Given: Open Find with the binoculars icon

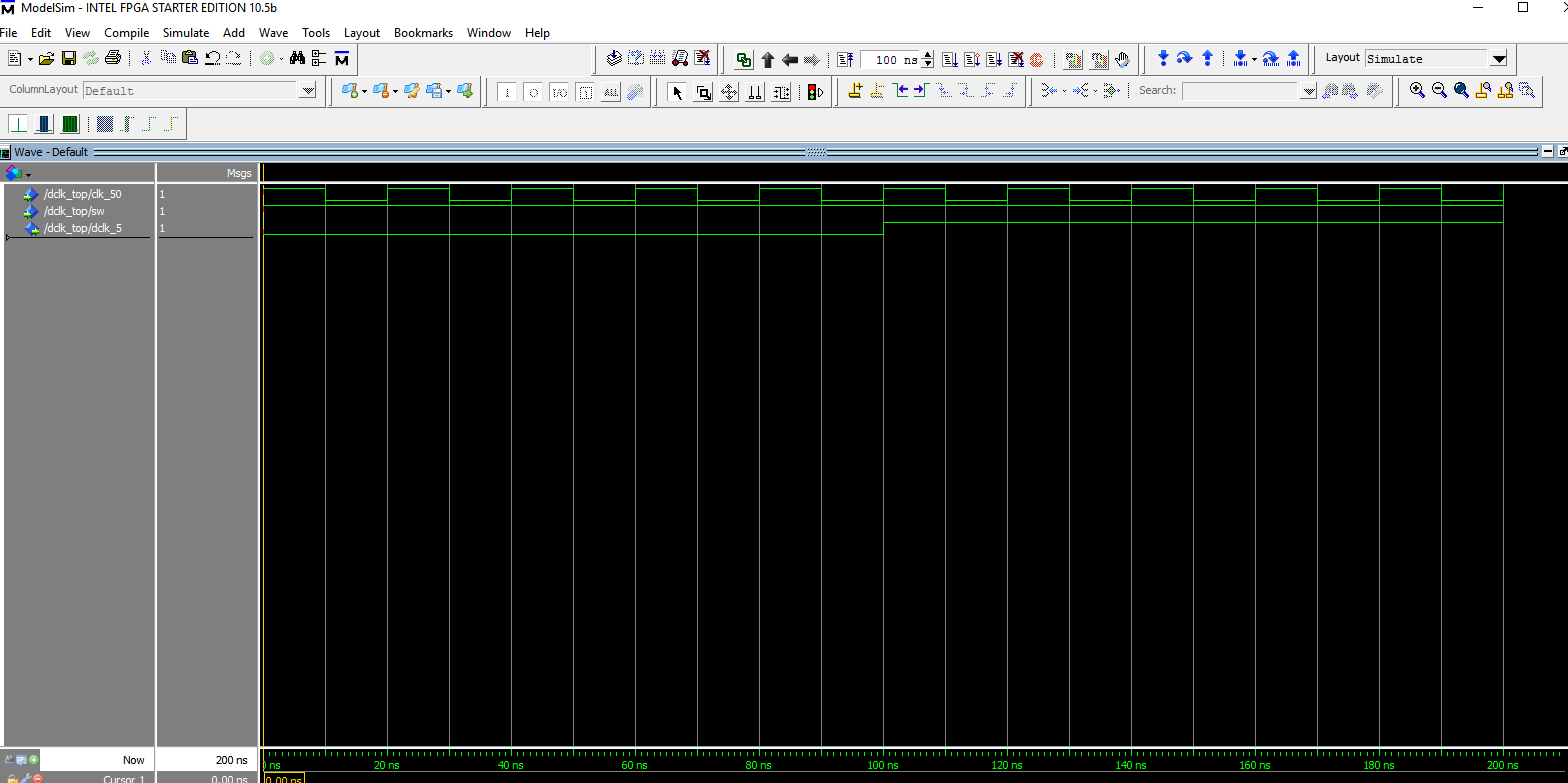Looking at the screenshot, I should point(297,59).
